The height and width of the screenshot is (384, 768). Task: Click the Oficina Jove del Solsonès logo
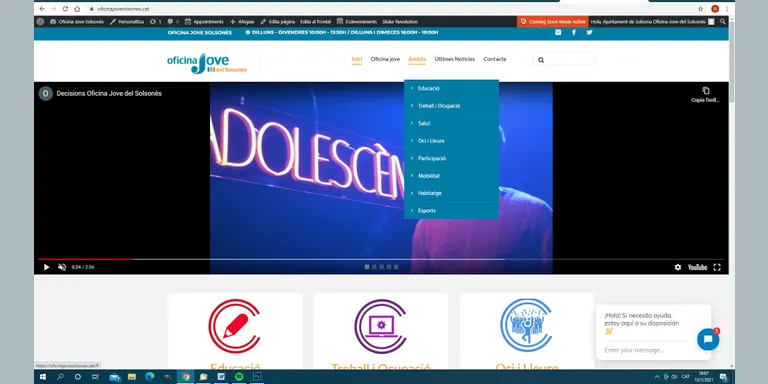[207, 63]
